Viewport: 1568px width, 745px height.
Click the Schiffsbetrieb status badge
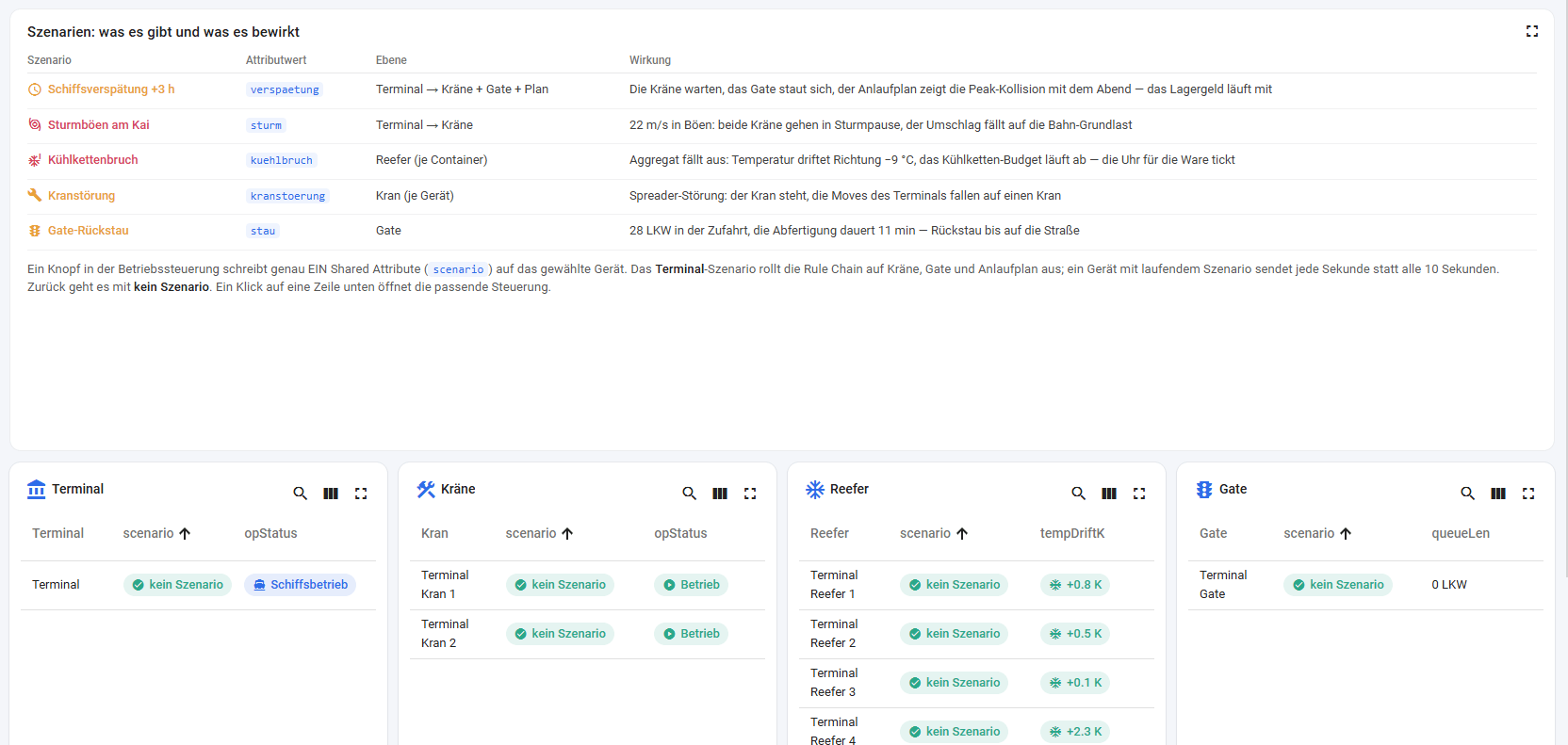tap(300, 585)
